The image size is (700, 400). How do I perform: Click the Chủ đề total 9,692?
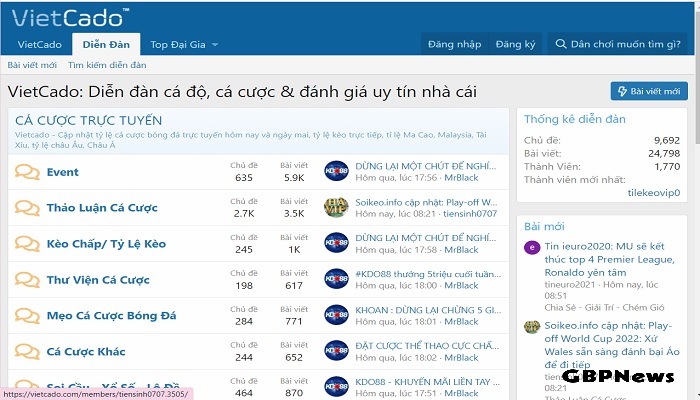point(667,140)
